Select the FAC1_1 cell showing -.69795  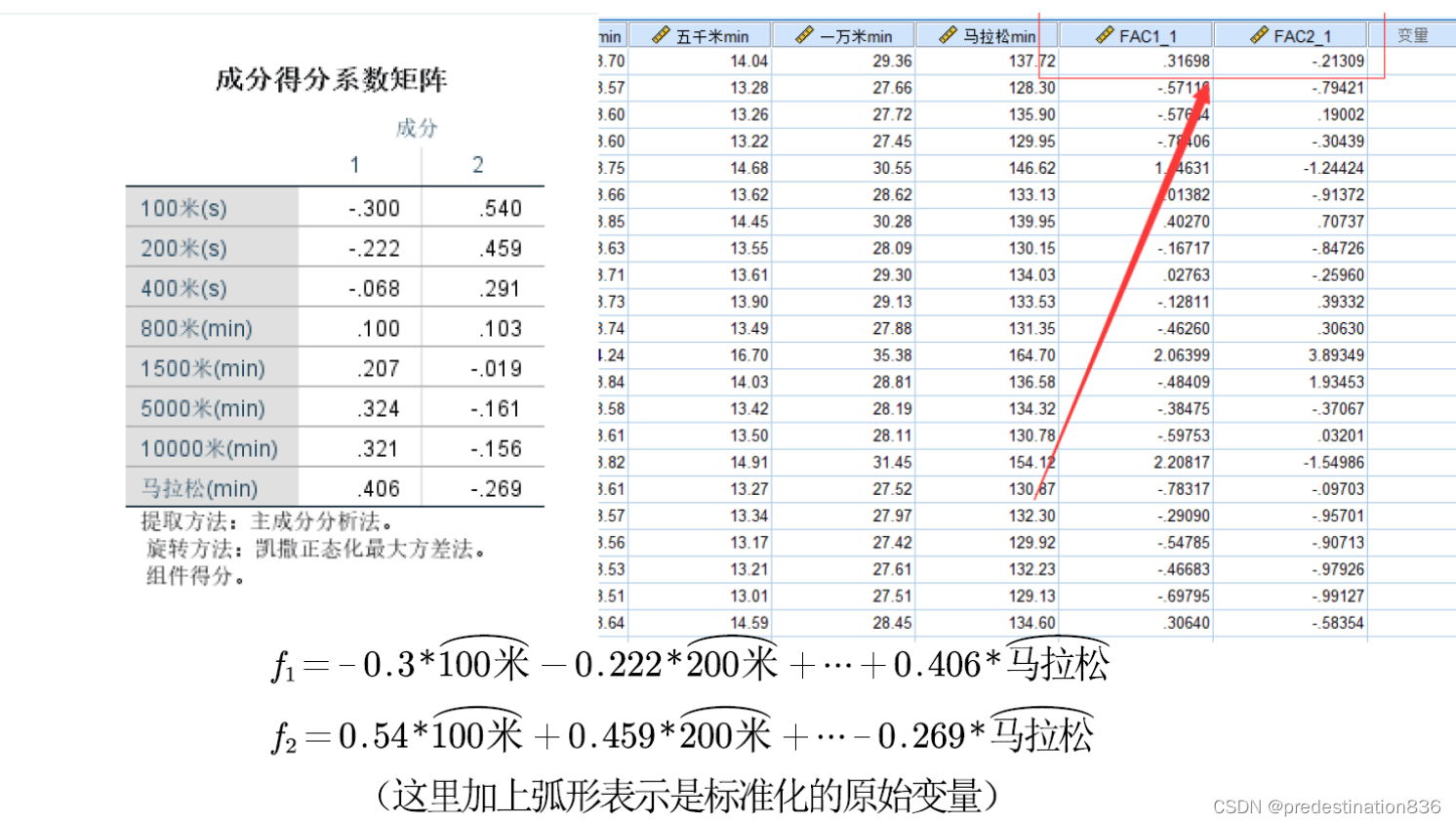point(1136,597)
